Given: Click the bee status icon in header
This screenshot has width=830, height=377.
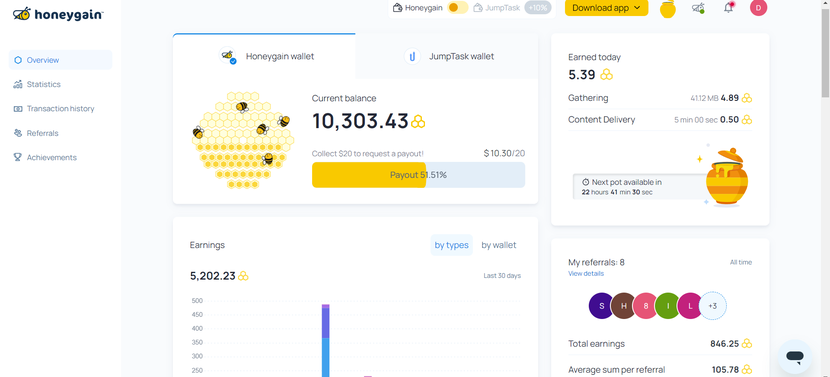Looking at the screenshot, I should click(x=698, y=8).
